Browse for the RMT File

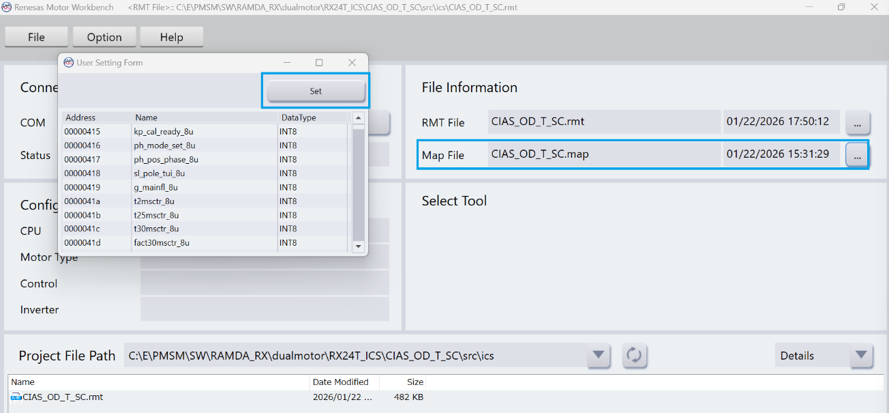(858, 122)
